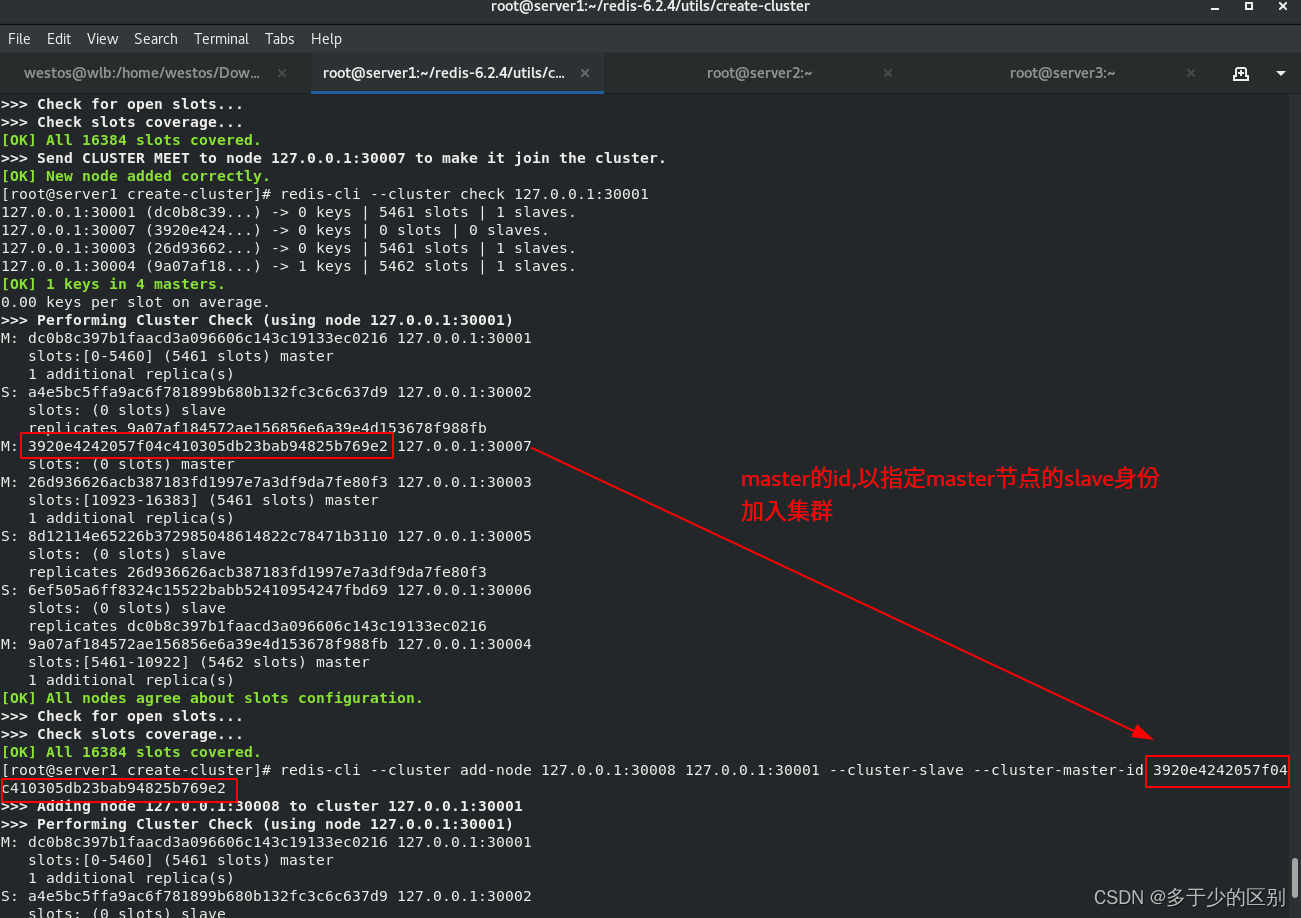
Task: Open the Terminal menu
Action: pyautogui.click(x=221, y=39)
